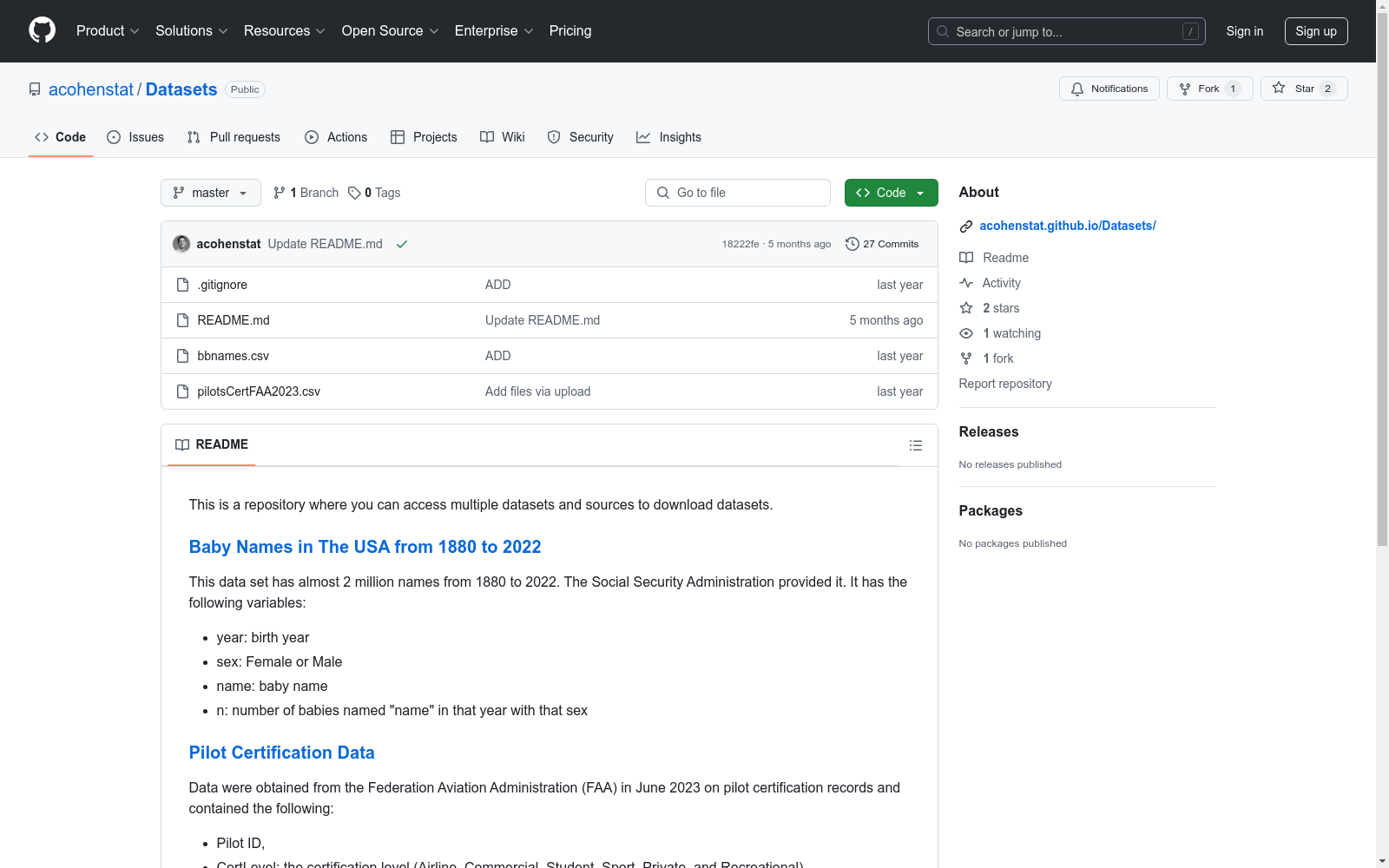This screenshot has height=868, width=1389.
Task: Click commit hash 18222fe
Action: click(741, 244)
